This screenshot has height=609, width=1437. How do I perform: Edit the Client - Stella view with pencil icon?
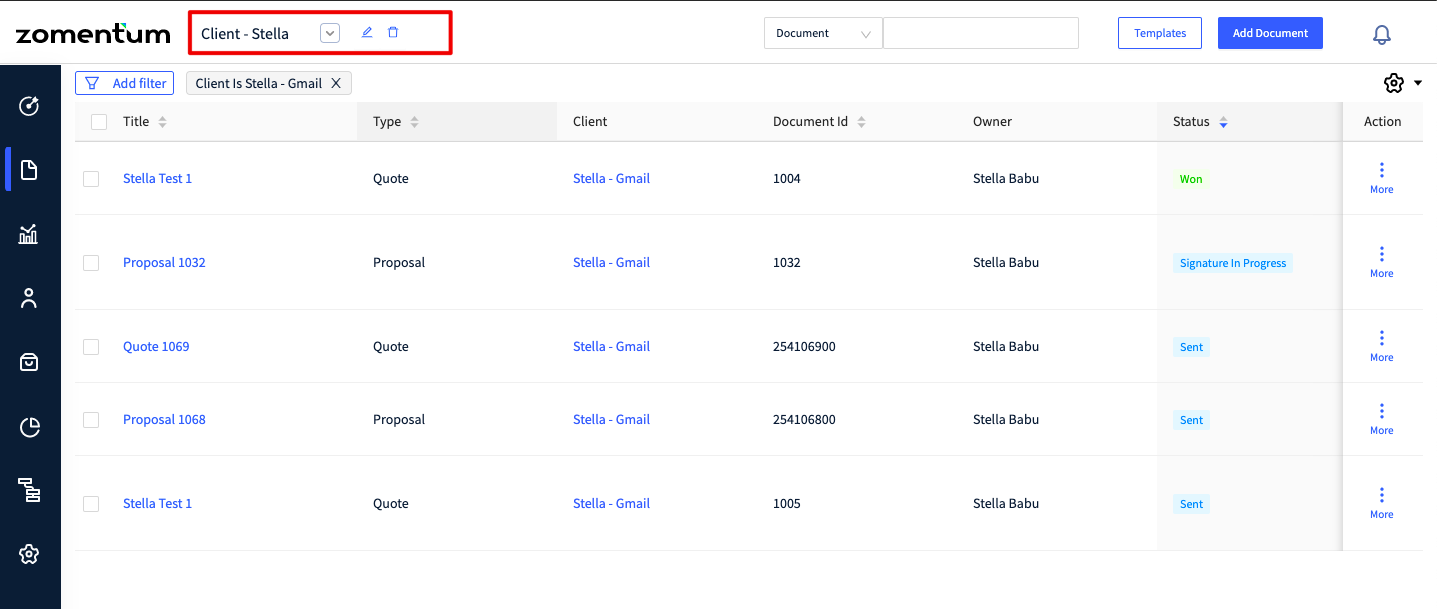367,33
